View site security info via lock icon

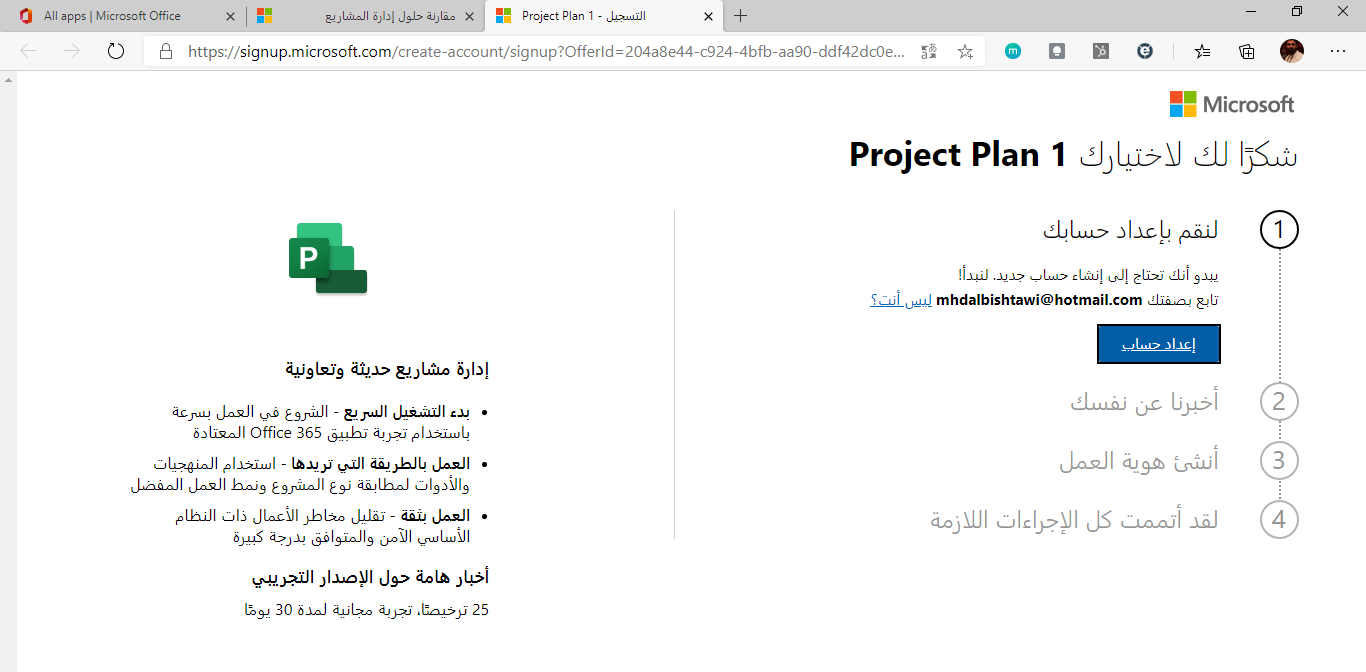pos(166,51)
